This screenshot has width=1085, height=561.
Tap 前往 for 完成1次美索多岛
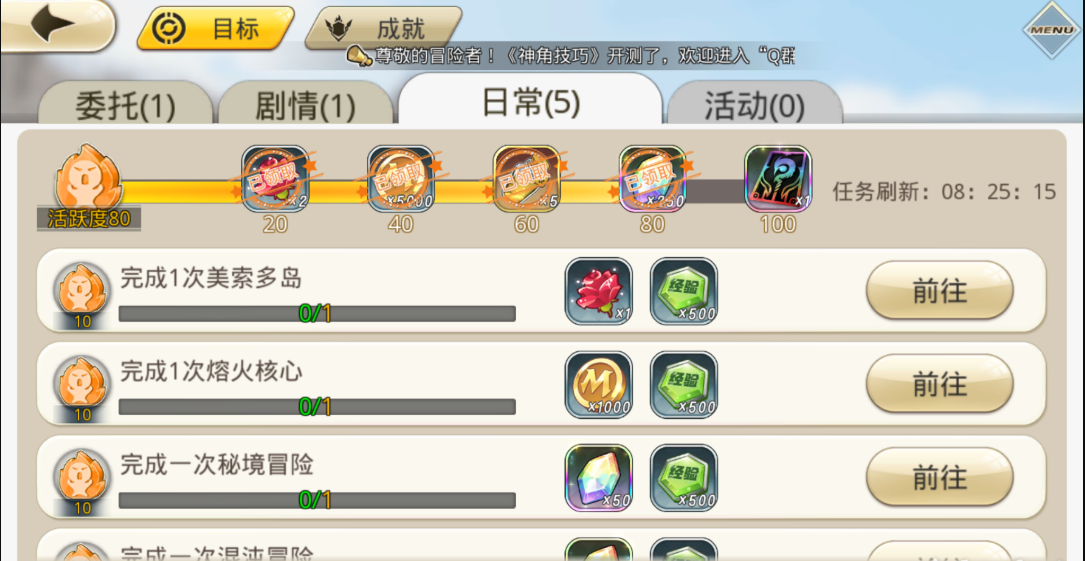[x=940, y=291]
